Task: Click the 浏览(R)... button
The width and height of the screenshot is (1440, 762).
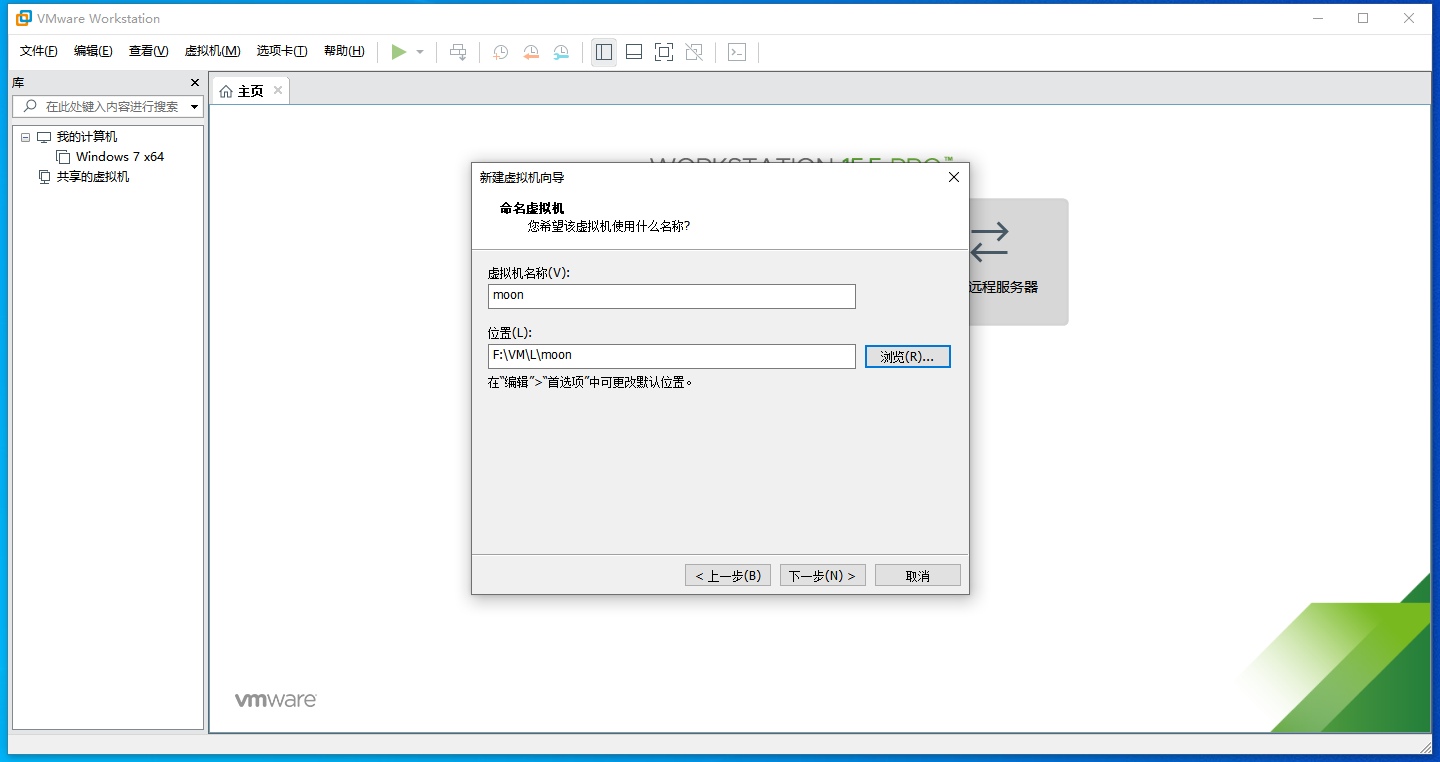Action: point(907,356)
